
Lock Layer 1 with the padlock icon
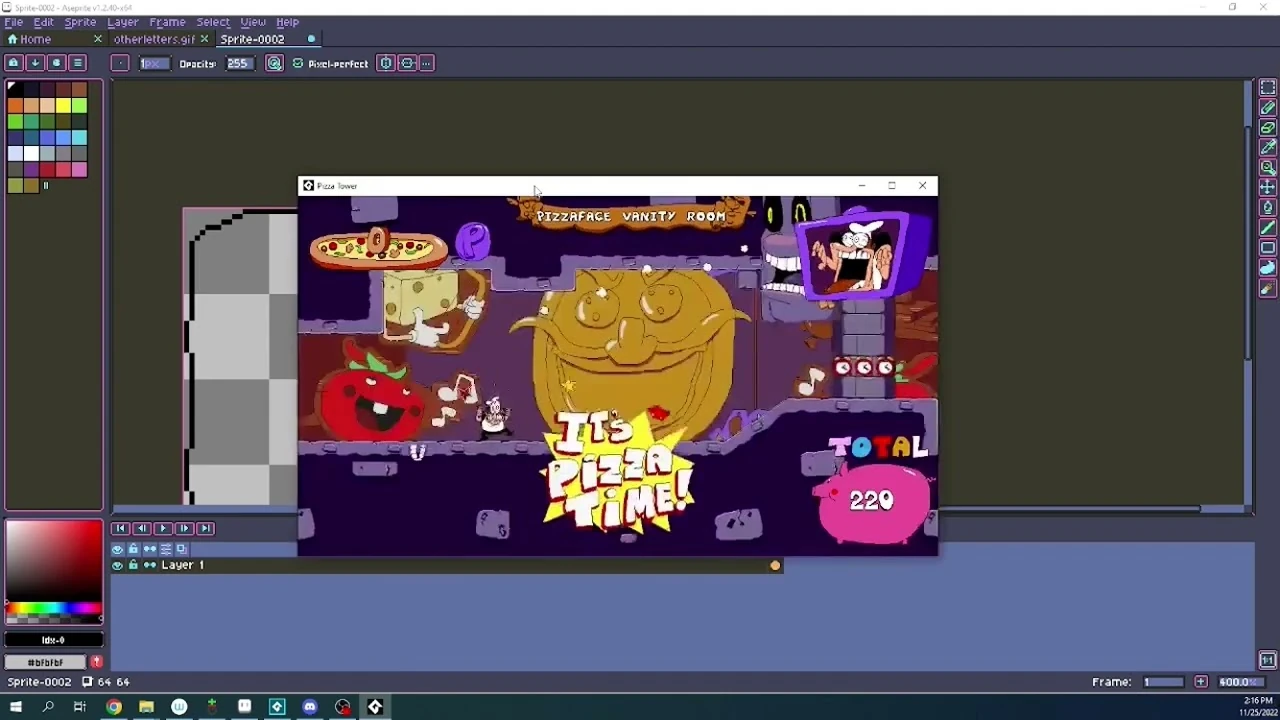tap(133, 565)
